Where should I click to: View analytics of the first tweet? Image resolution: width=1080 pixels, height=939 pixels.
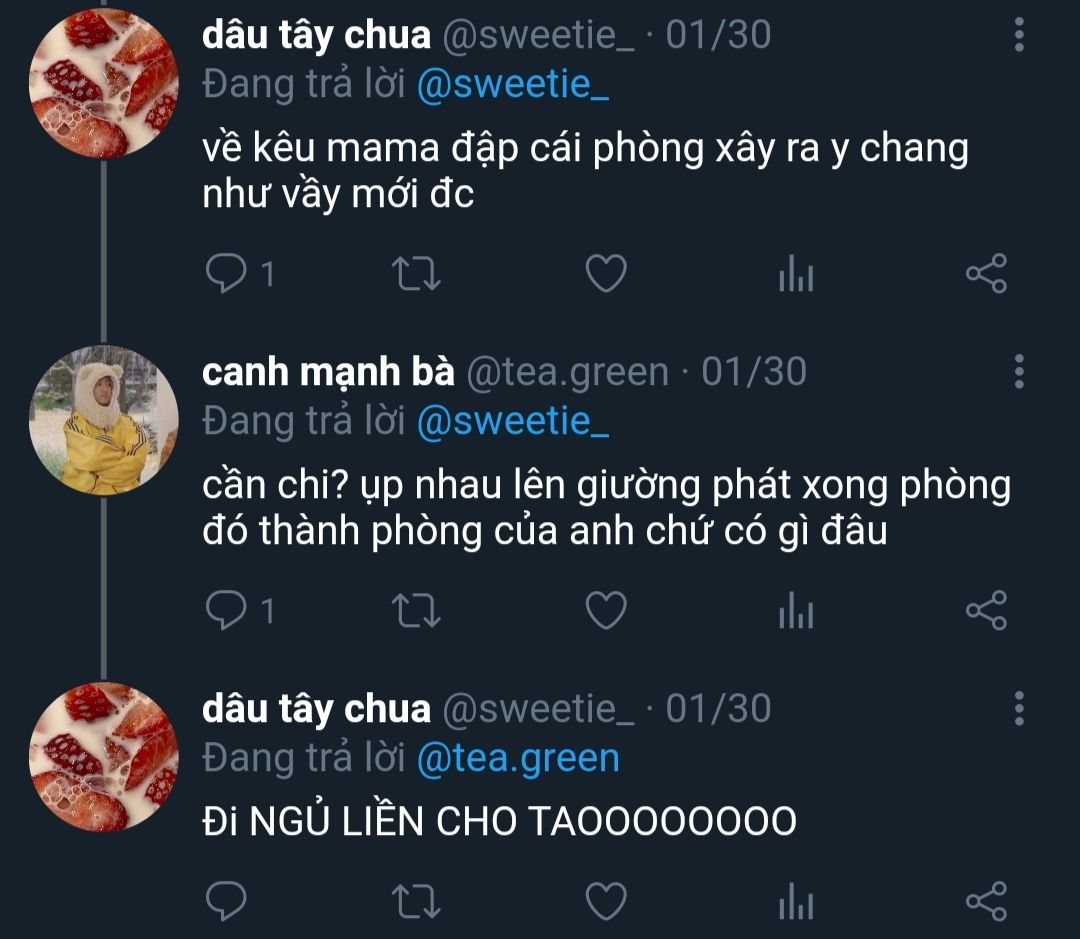796,274
